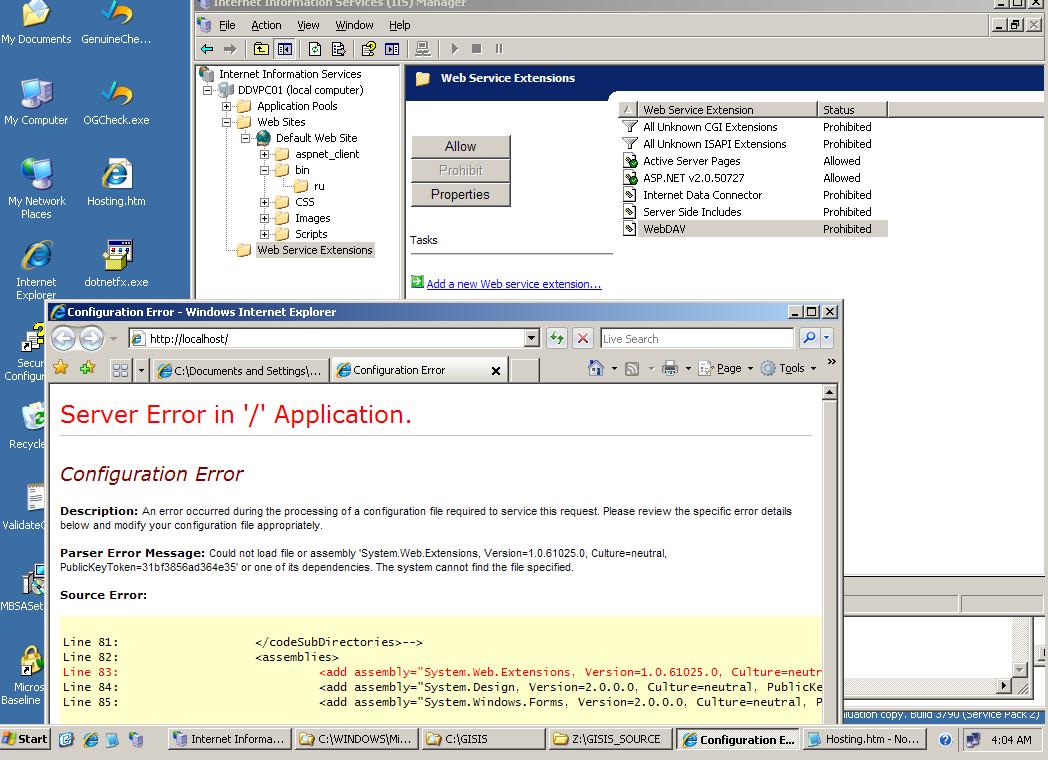This screenshot has width=1048, height=760.
Task: Click the Back arrow in IIS Manager toolbar
Action: [x=207, y=49]
